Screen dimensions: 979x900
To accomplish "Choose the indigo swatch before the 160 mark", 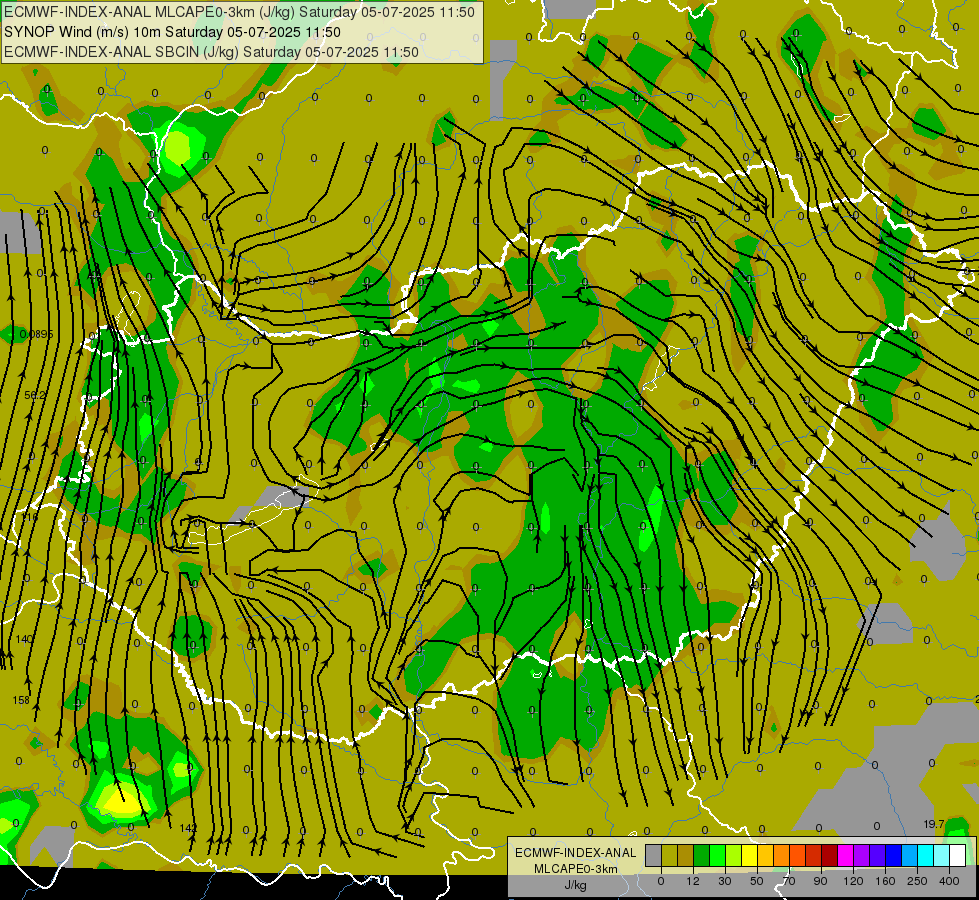I will point(878,855).
